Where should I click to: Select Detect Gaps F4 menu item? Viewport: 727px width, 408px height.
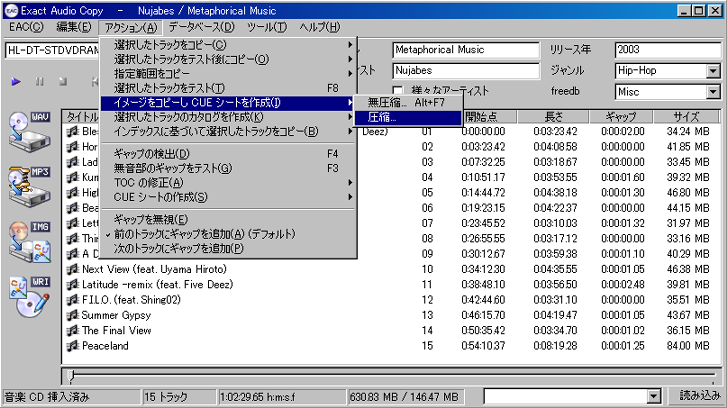pos(229,153)
